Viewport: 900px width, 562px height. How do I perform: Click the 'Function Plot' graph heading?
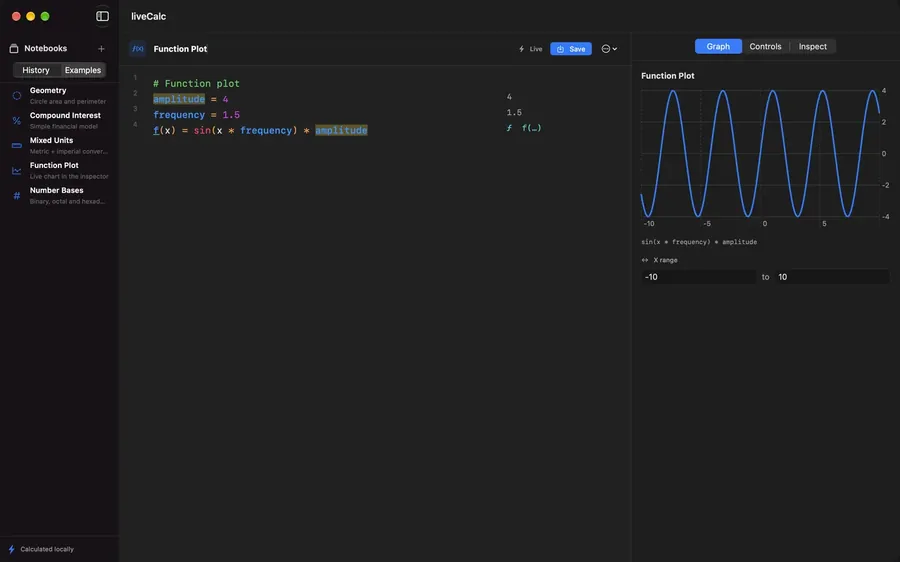coord(668,76)
